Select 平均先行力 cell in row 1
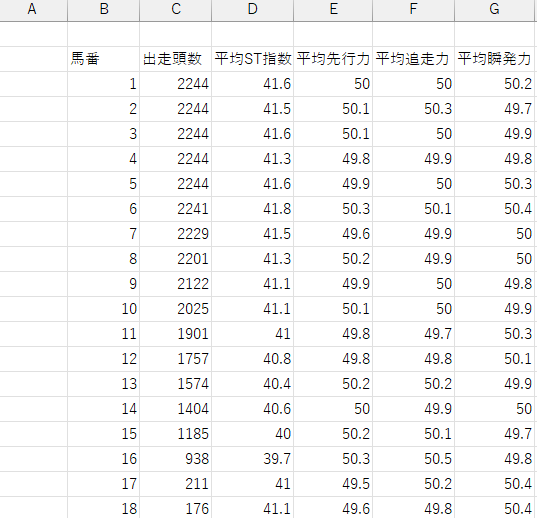Viewport: 537px width, 518px height. click(333, 84)
